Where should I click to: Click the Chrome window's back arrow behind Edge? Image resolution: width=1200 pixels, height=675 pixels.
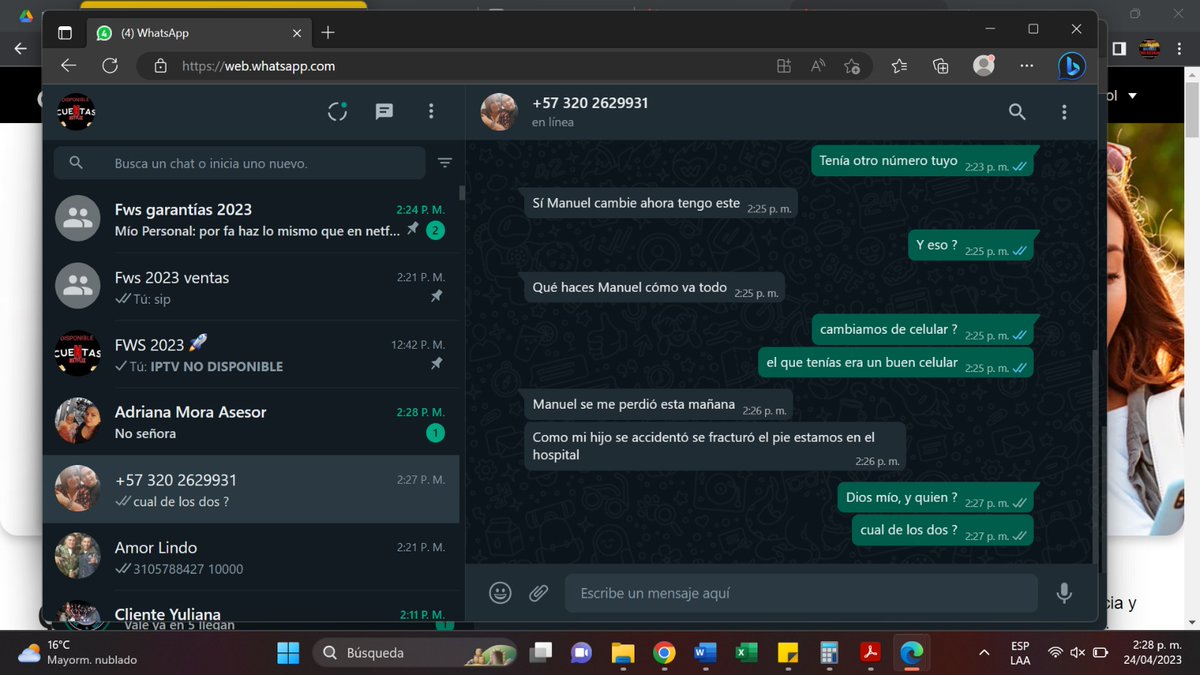coord(20,48)
